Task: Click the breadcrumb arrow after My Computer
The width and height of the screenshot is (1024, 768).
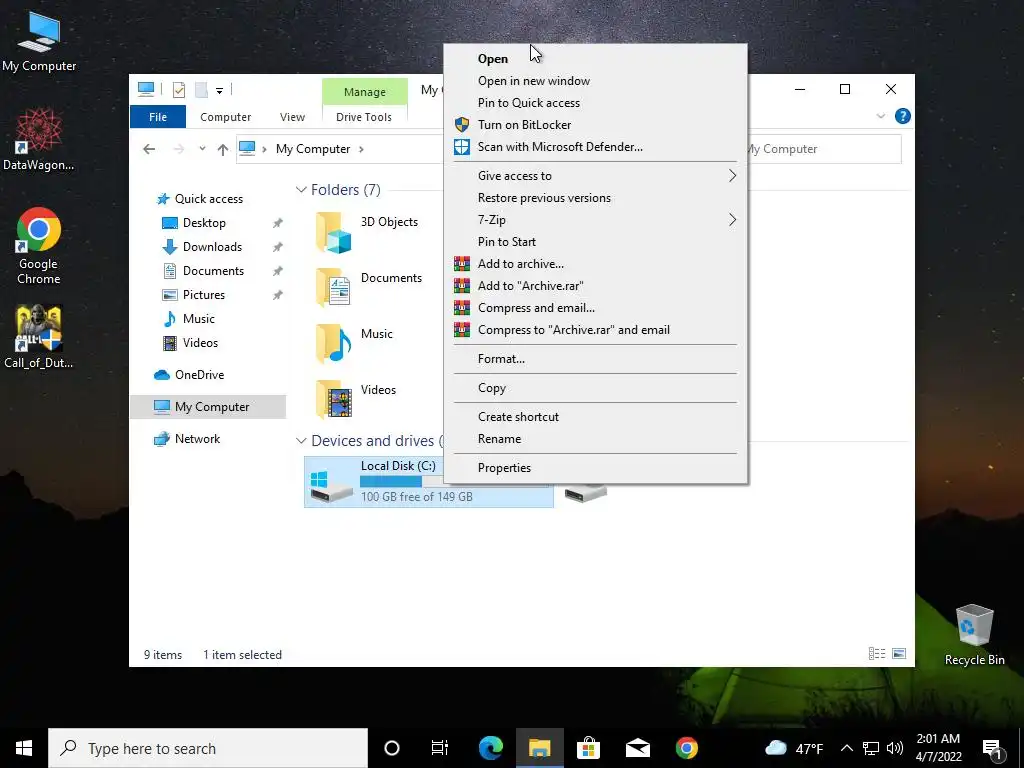Action: (361, 149)
